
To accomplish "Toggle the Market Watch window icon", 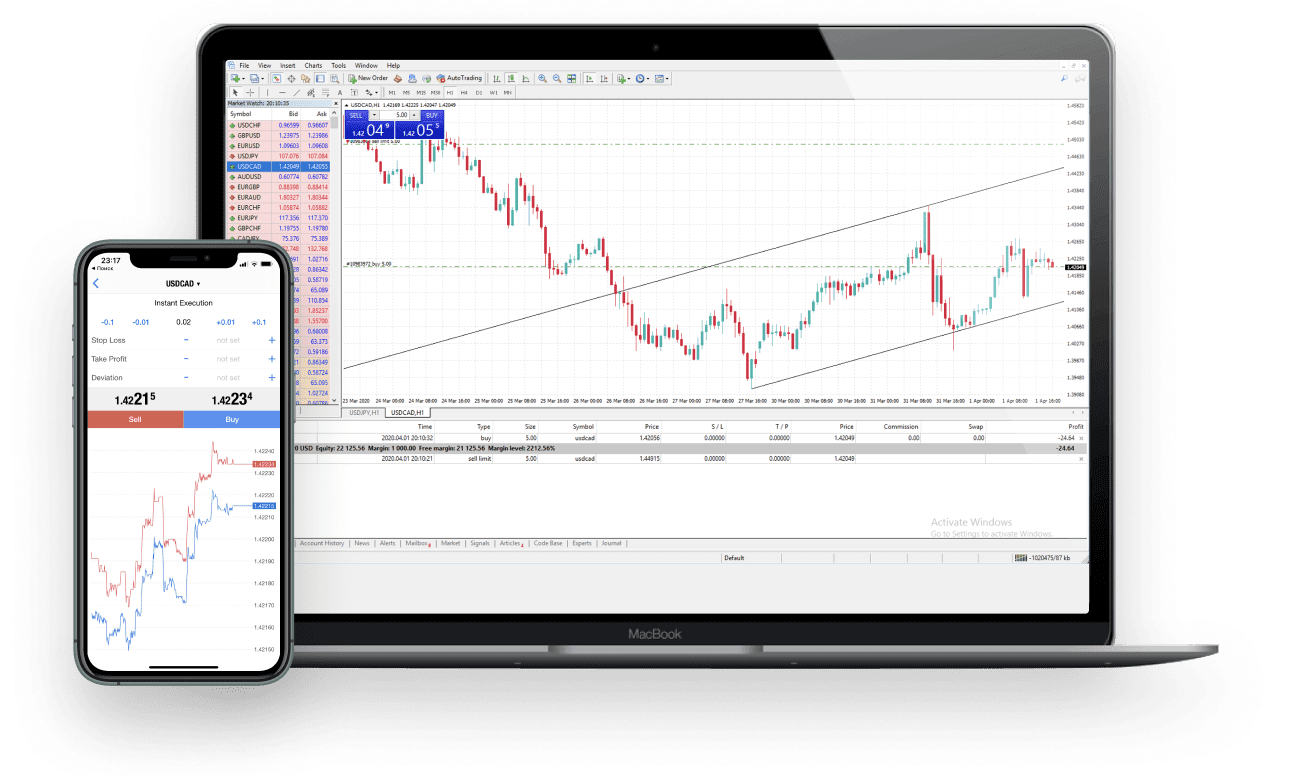I will click(276, 78).
